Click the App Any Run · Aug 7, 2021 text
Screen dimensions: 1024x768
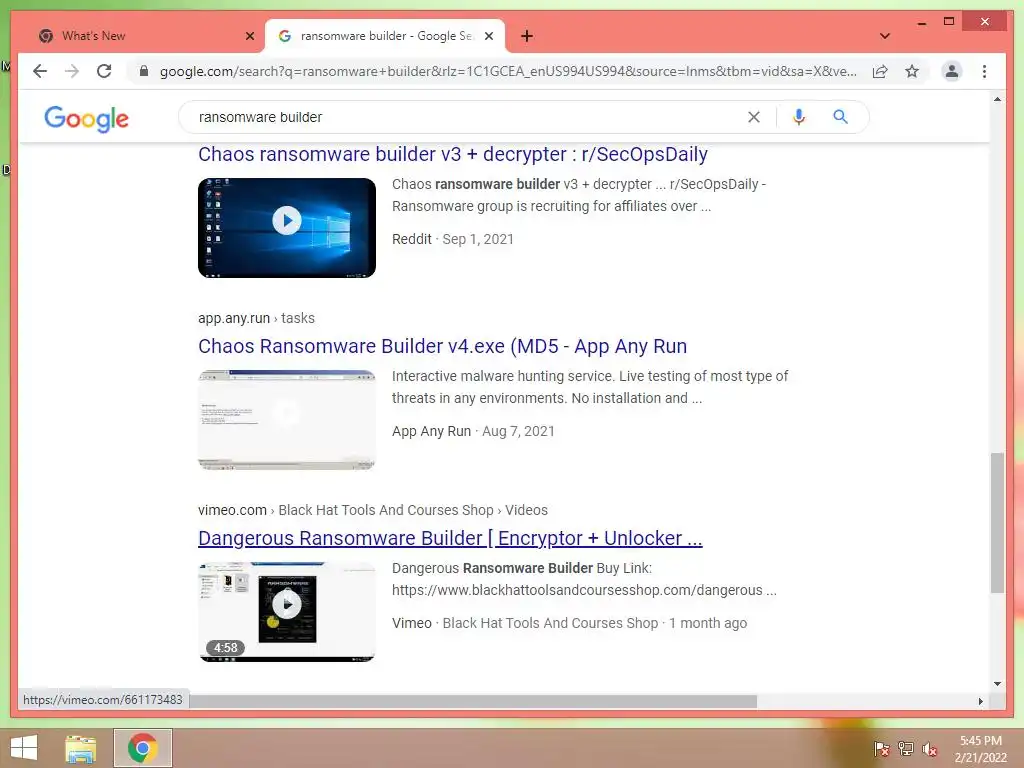[x=473, y=431]
